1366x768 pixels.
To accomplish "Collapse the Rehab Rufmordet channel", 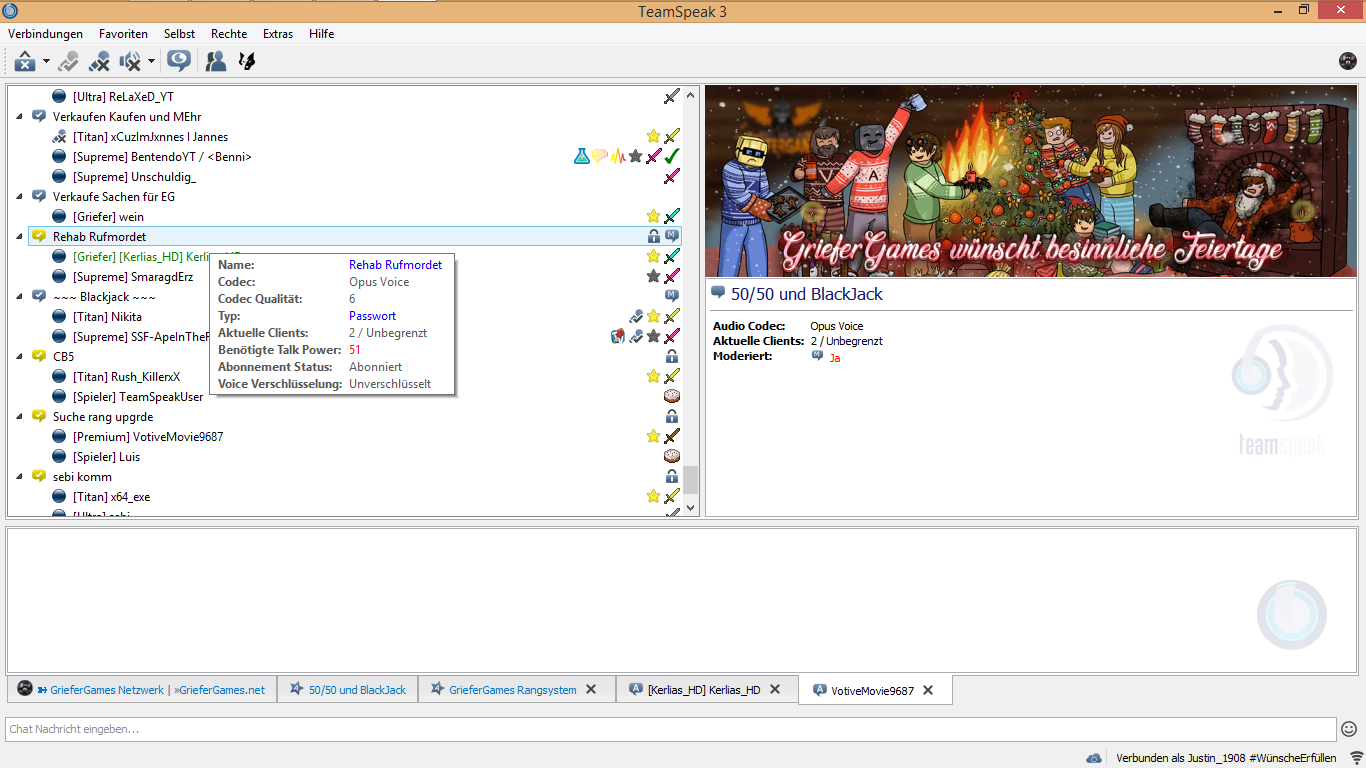I will pyautogui.click(x=20, y=237).
